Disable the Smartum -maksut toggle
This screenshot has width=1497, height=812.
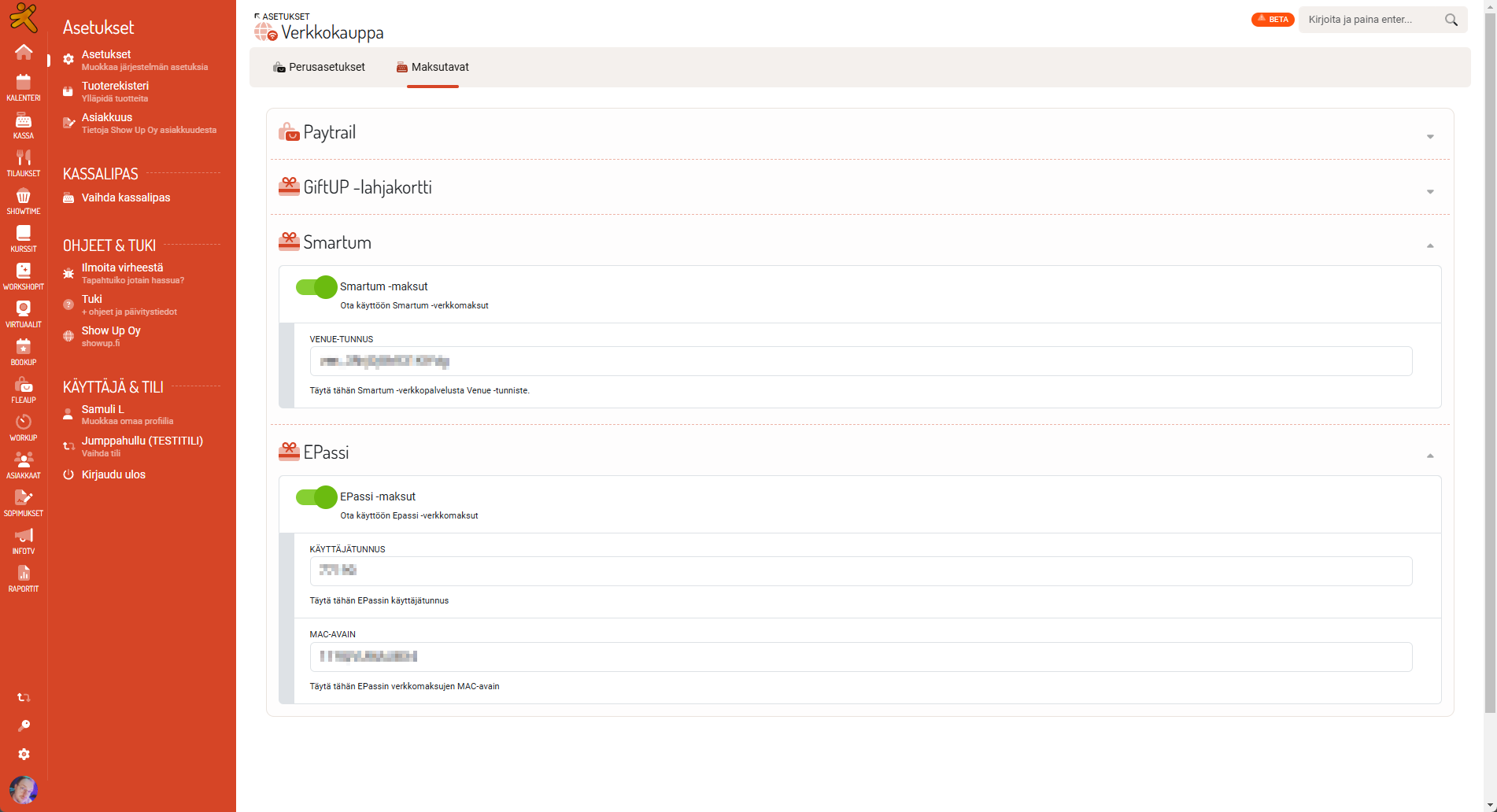click(x=316, y=287)
